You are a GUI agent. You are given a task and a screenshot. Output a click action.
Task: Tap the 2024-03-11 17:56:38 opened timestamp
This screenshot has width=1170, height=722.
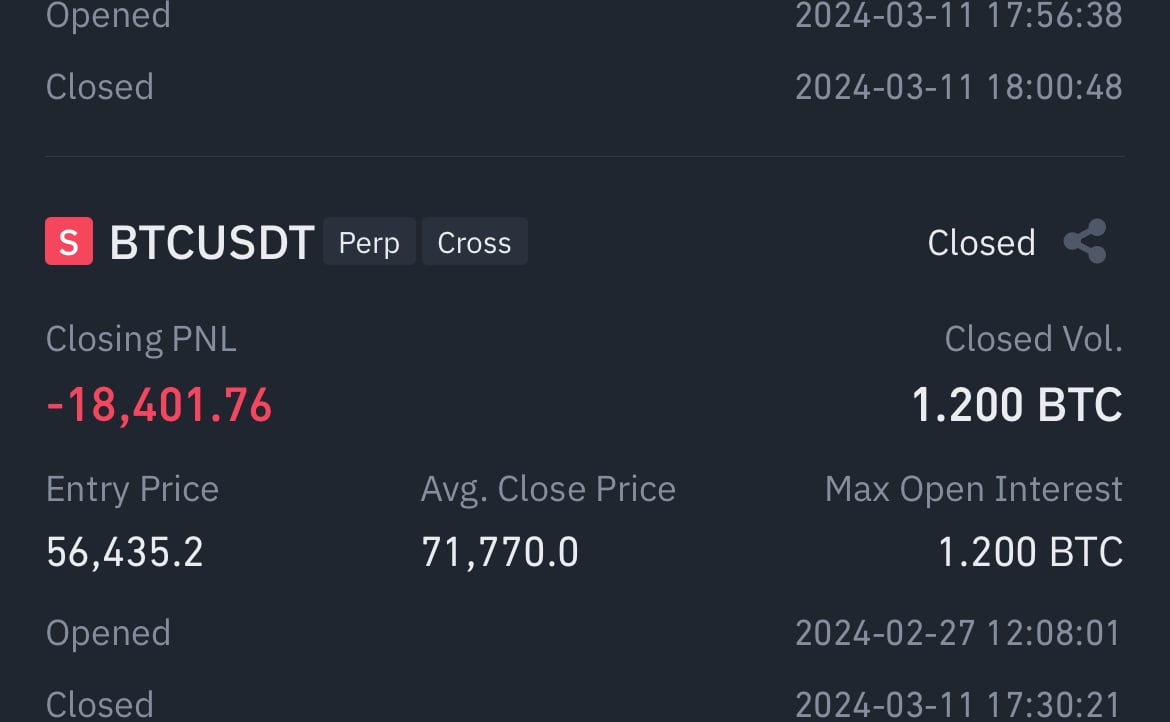(958, 16)
